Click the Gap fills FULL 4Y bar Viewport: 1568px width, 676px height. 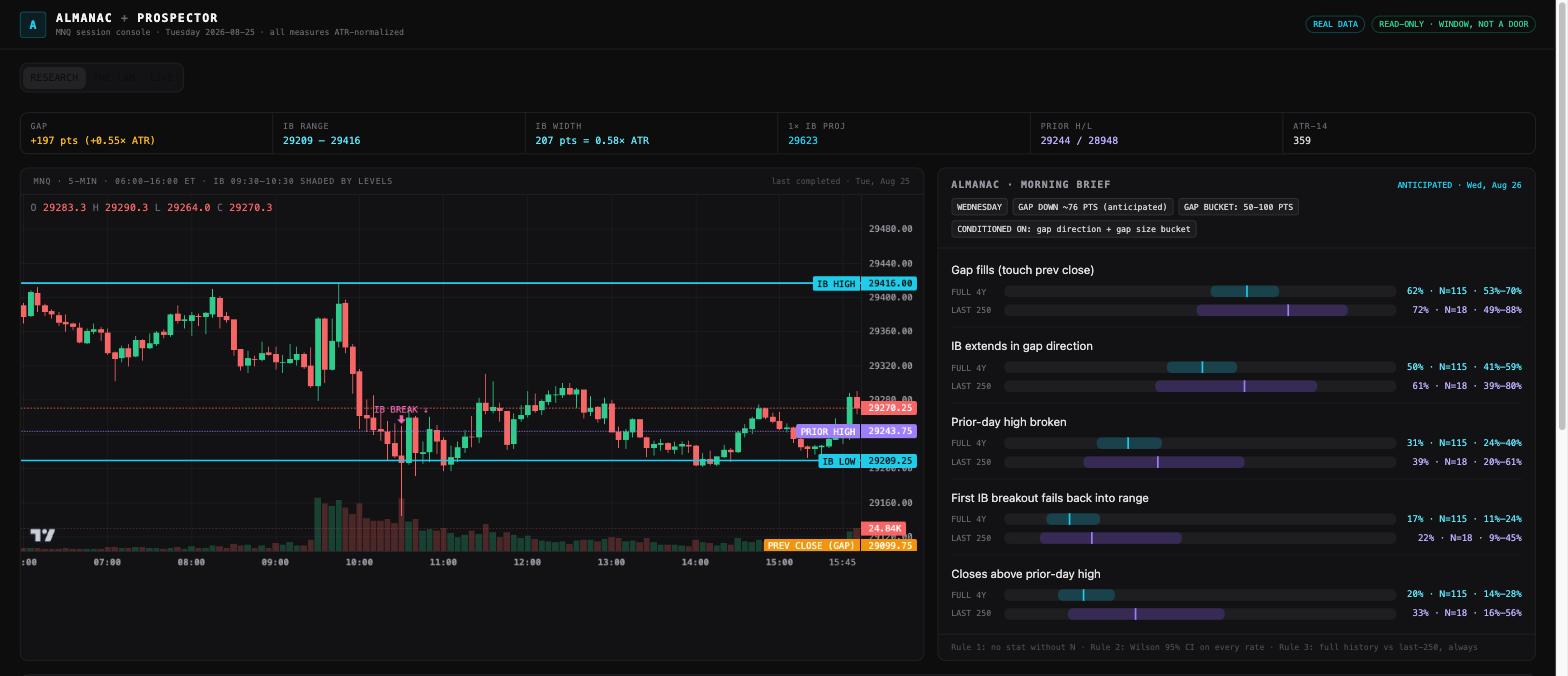tap(1200, 291)
